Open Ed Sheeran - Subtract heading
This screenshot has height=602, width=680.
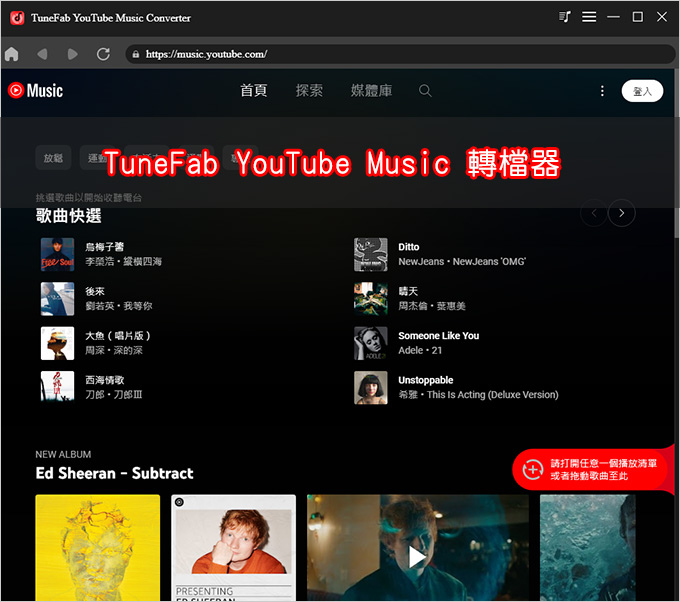tap(114, 473)
